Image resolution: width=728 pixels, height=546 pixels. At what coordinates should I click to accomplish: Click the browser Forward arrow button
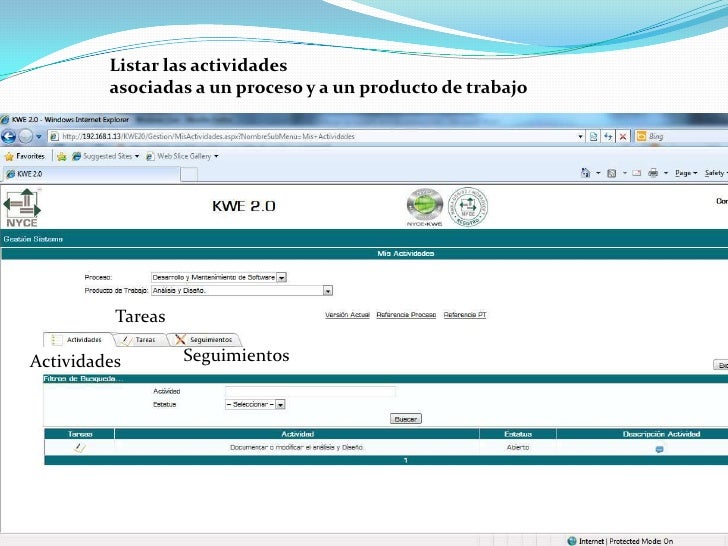click(x=26, y=136)
